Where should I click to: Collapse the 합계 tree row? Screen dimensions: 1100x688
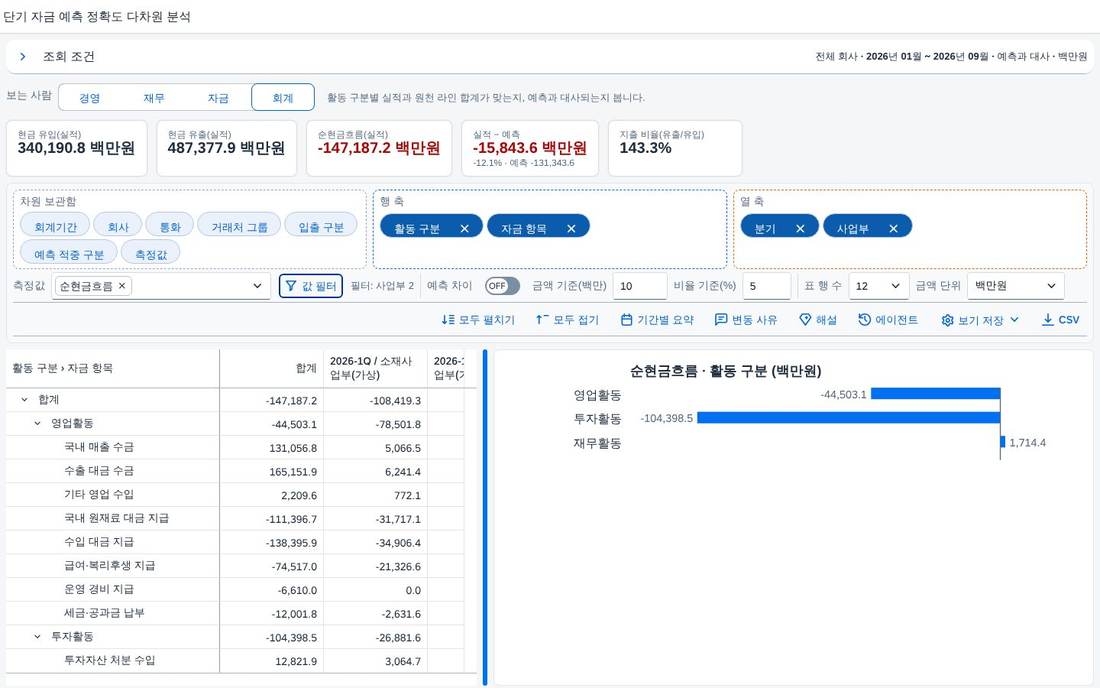coord(25,400)
